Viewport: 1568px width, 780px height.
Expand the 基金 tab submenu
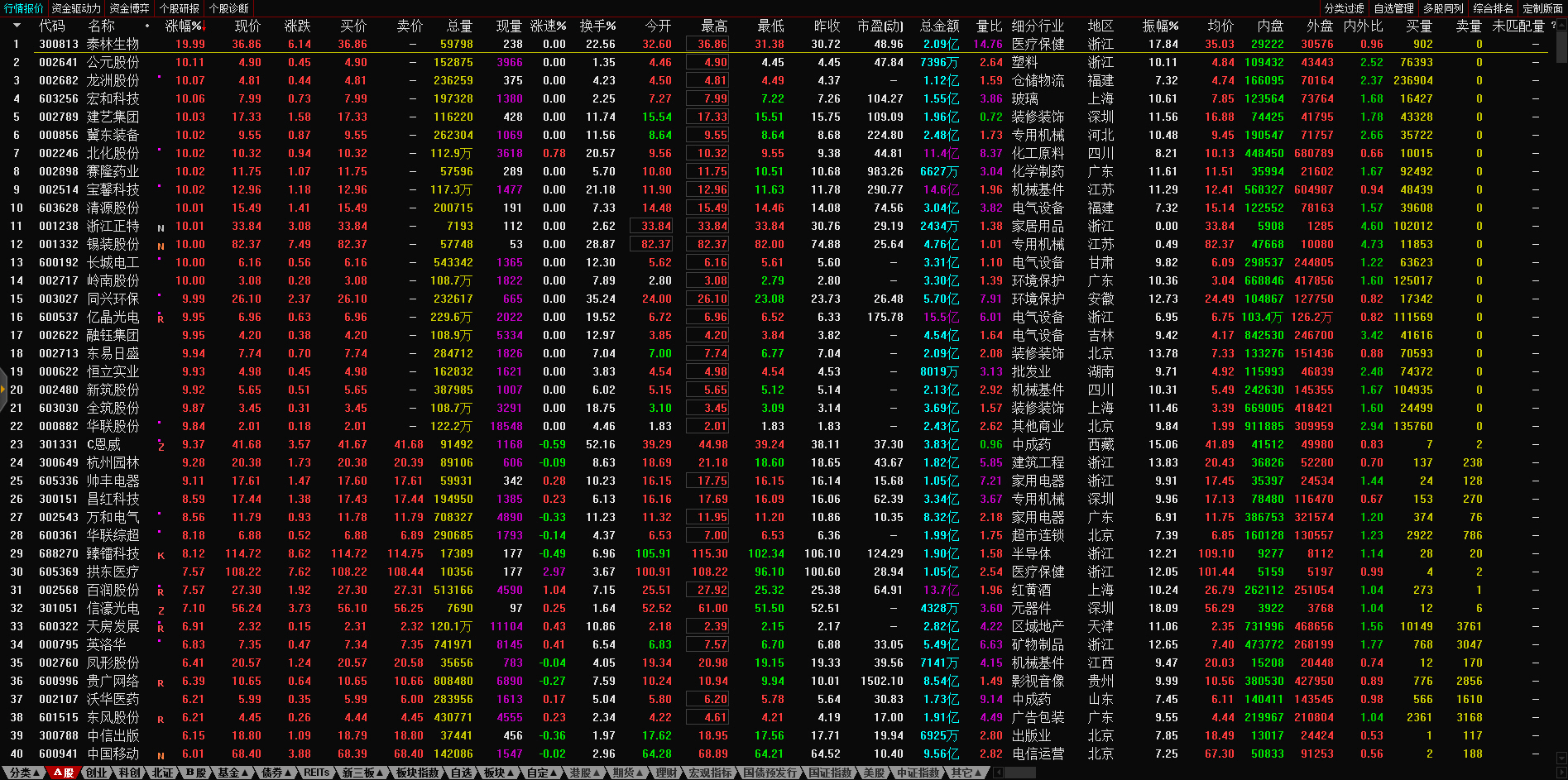click(233, 773)
